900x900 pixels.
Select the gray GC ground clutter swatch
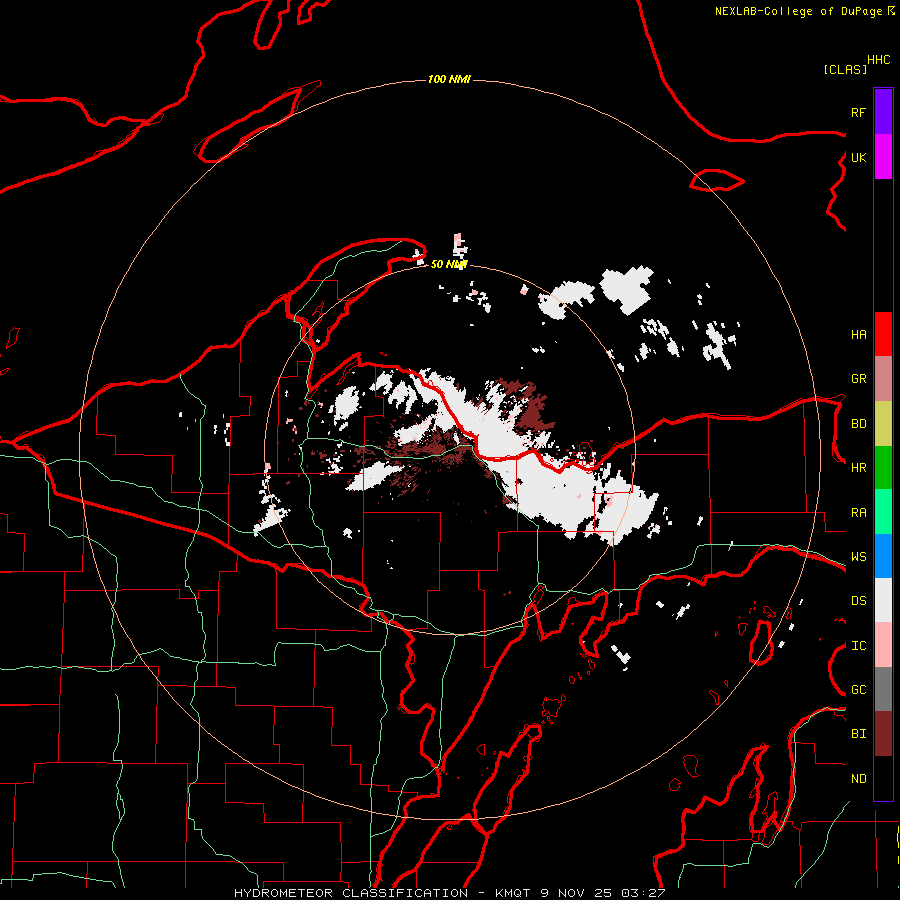(883, 689)
